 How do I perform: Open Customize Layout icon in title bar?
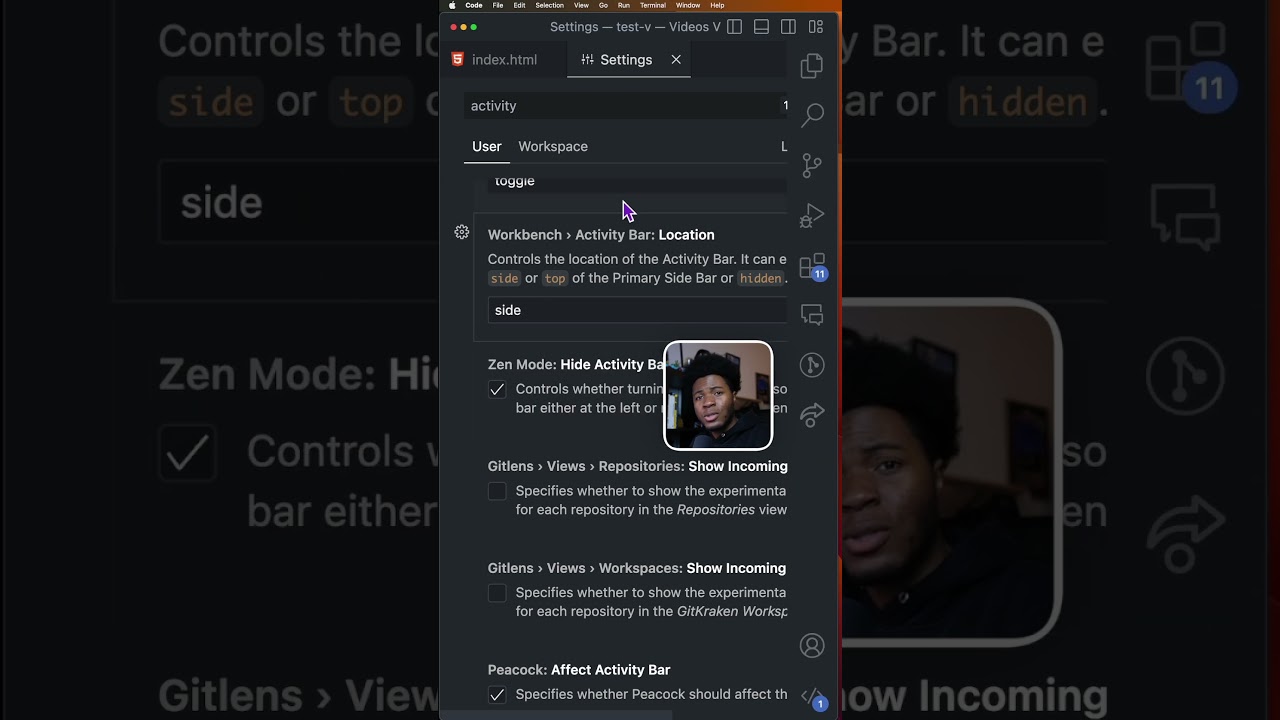pos(816,27)
